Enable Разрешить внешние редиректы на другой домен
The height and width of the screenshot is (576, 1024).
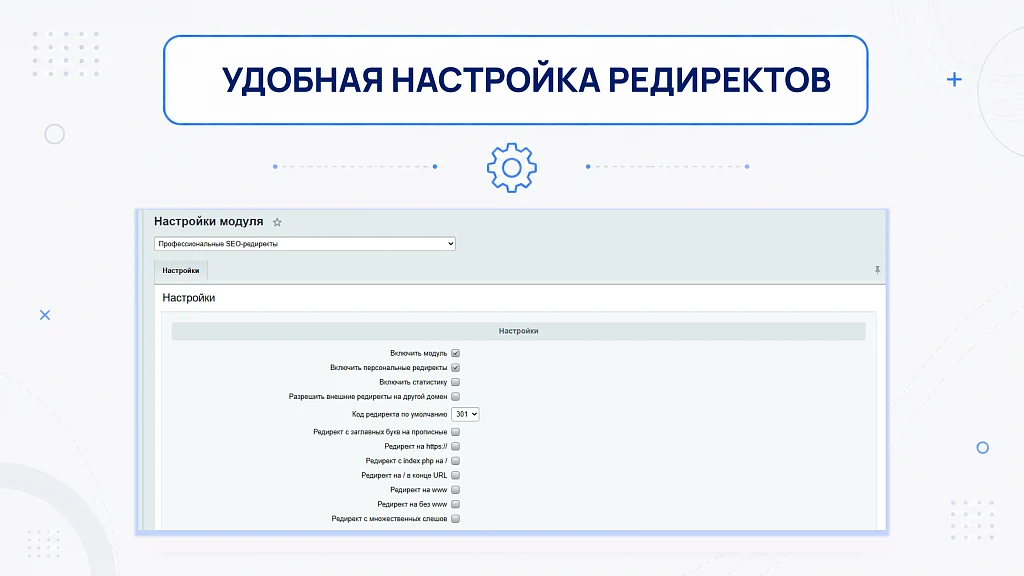[455, 396]
